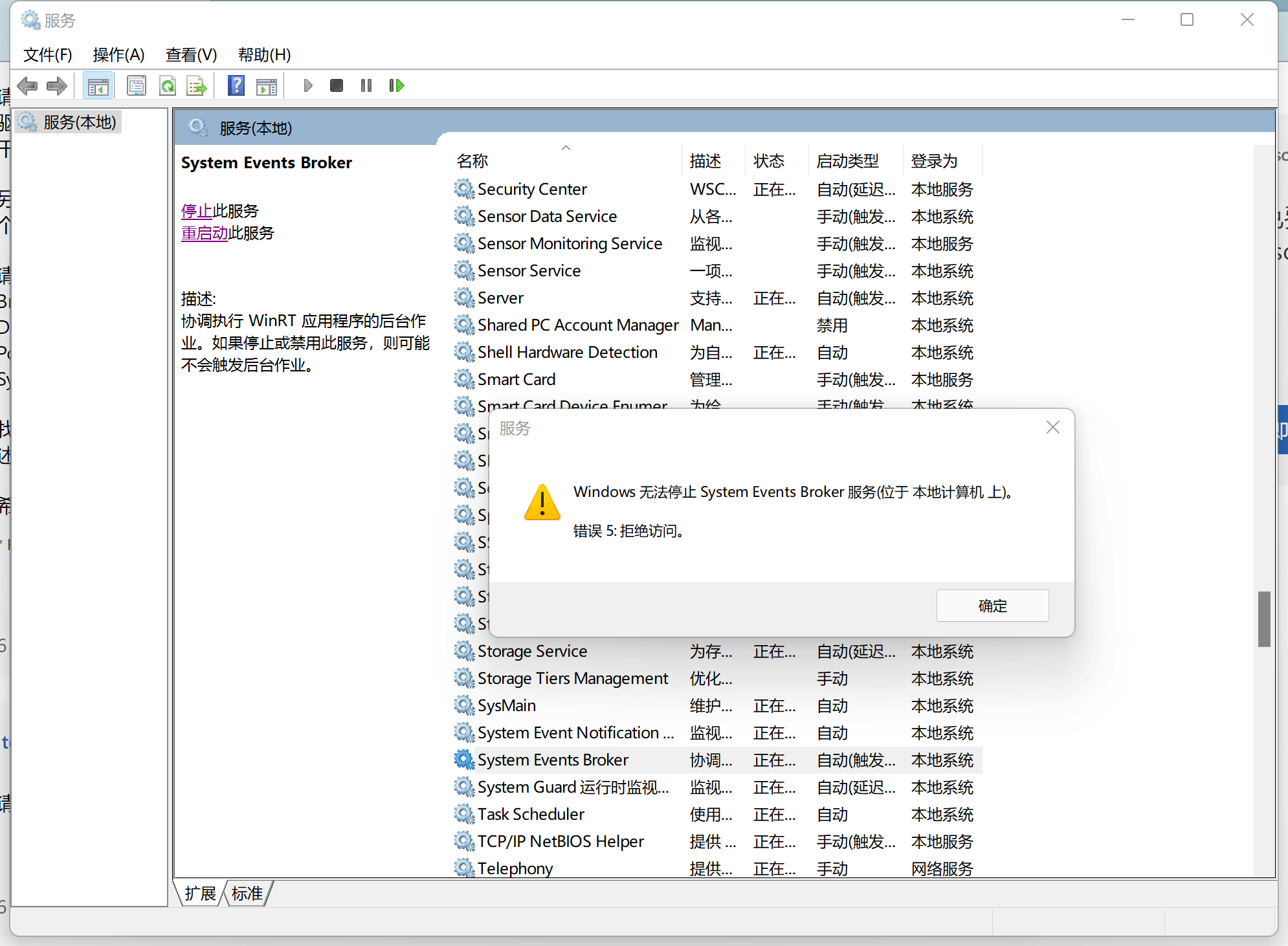Open the 文件(F) menu

tap(47, 55)
